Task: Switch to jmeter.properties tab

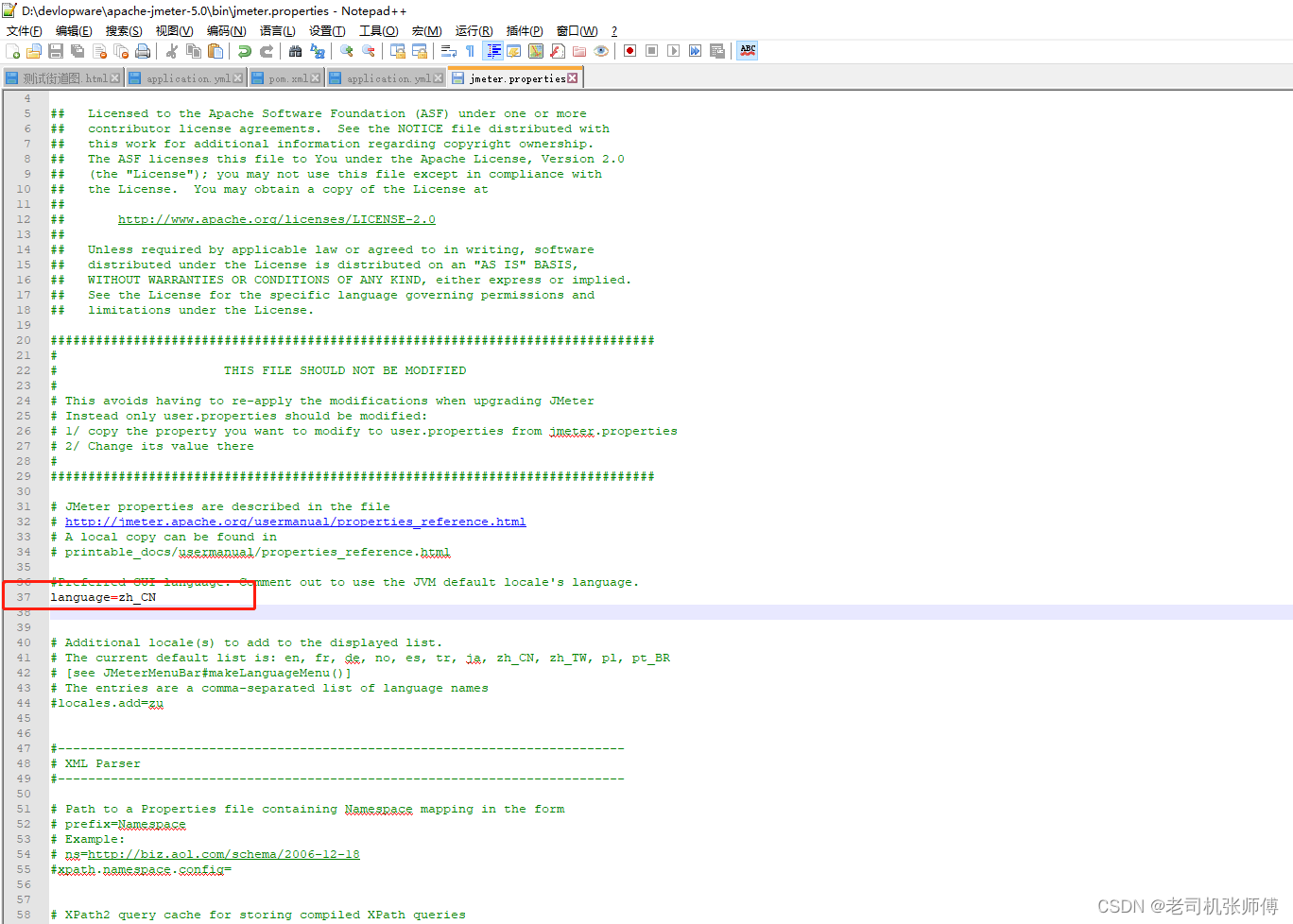Action: [x=515, y=77]
